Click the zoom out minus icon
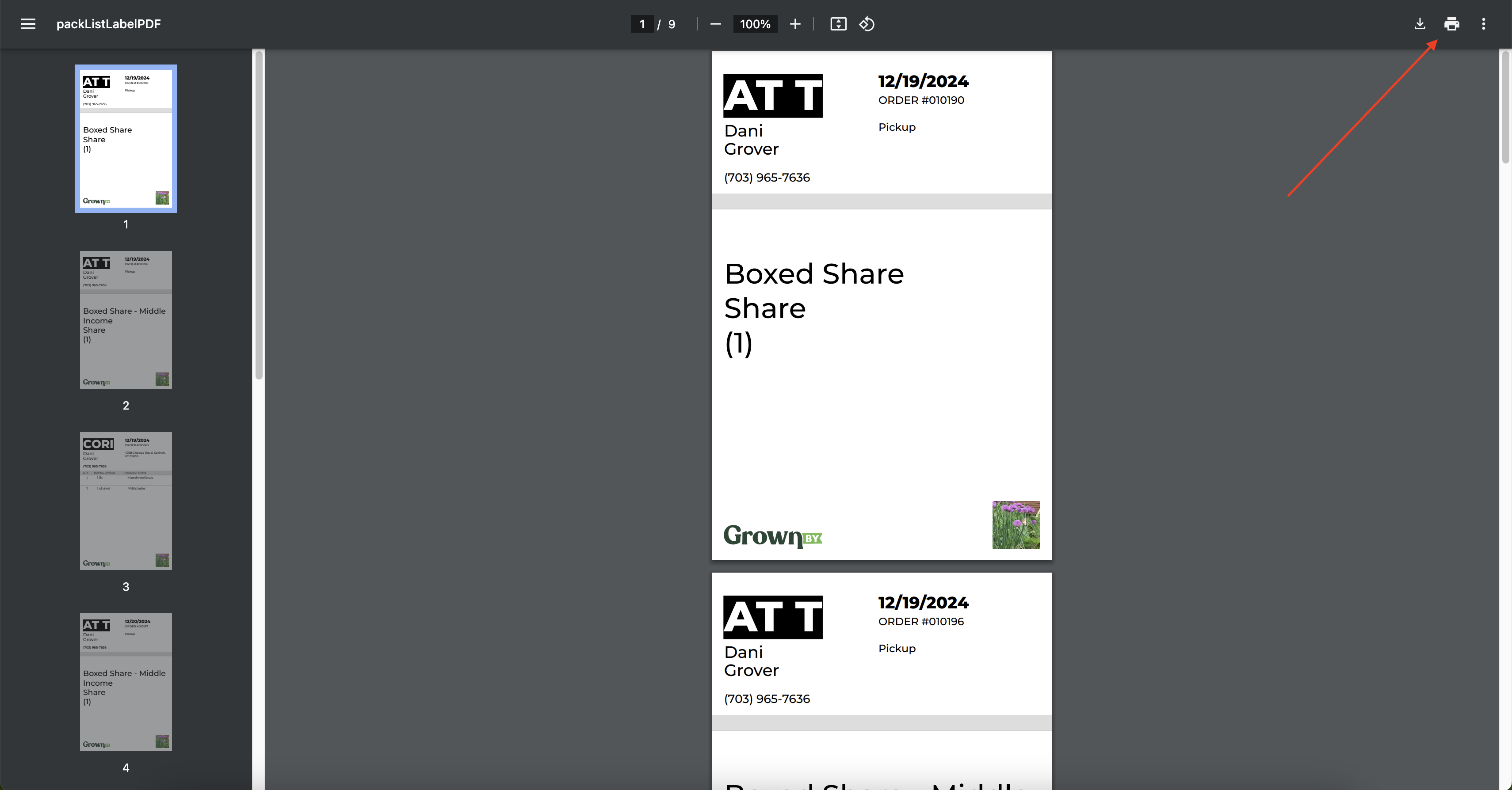1512x790 pixels. (x=715, y=24)
